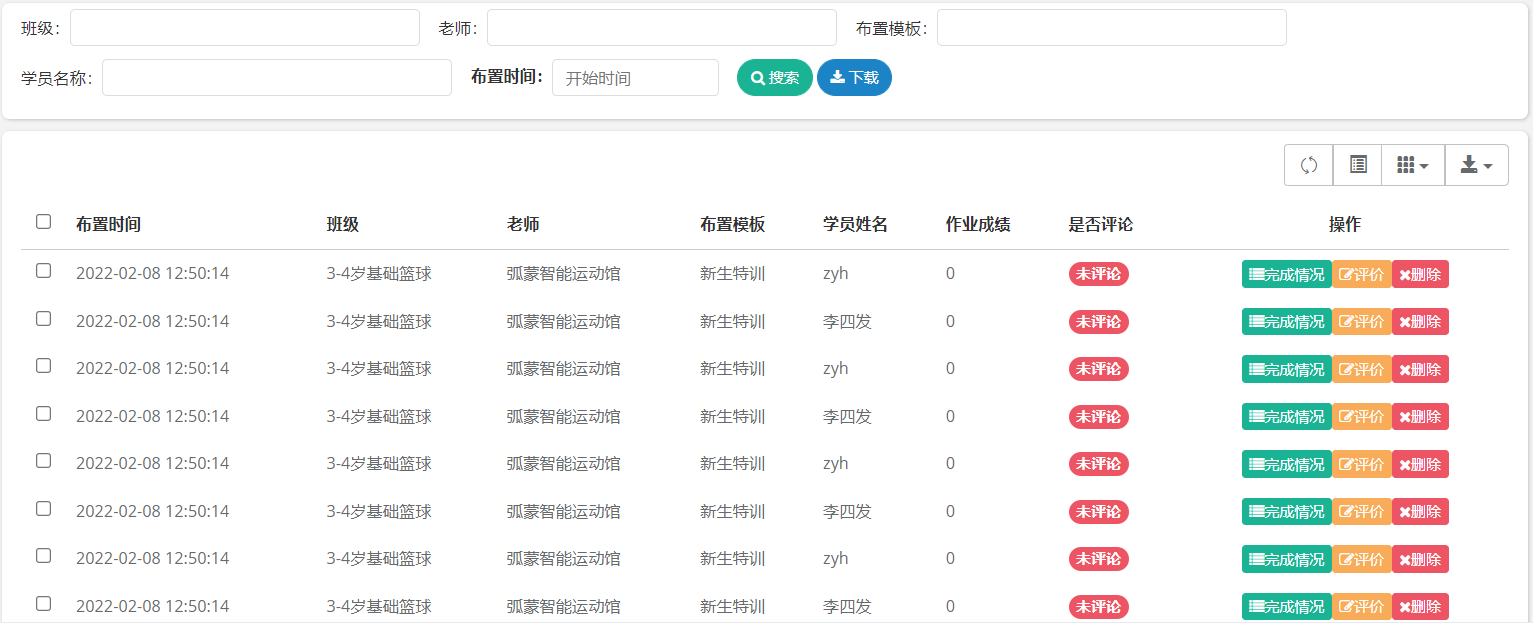Click 评价 in the second row
1533x623 pixels.
coord(1361,322)
